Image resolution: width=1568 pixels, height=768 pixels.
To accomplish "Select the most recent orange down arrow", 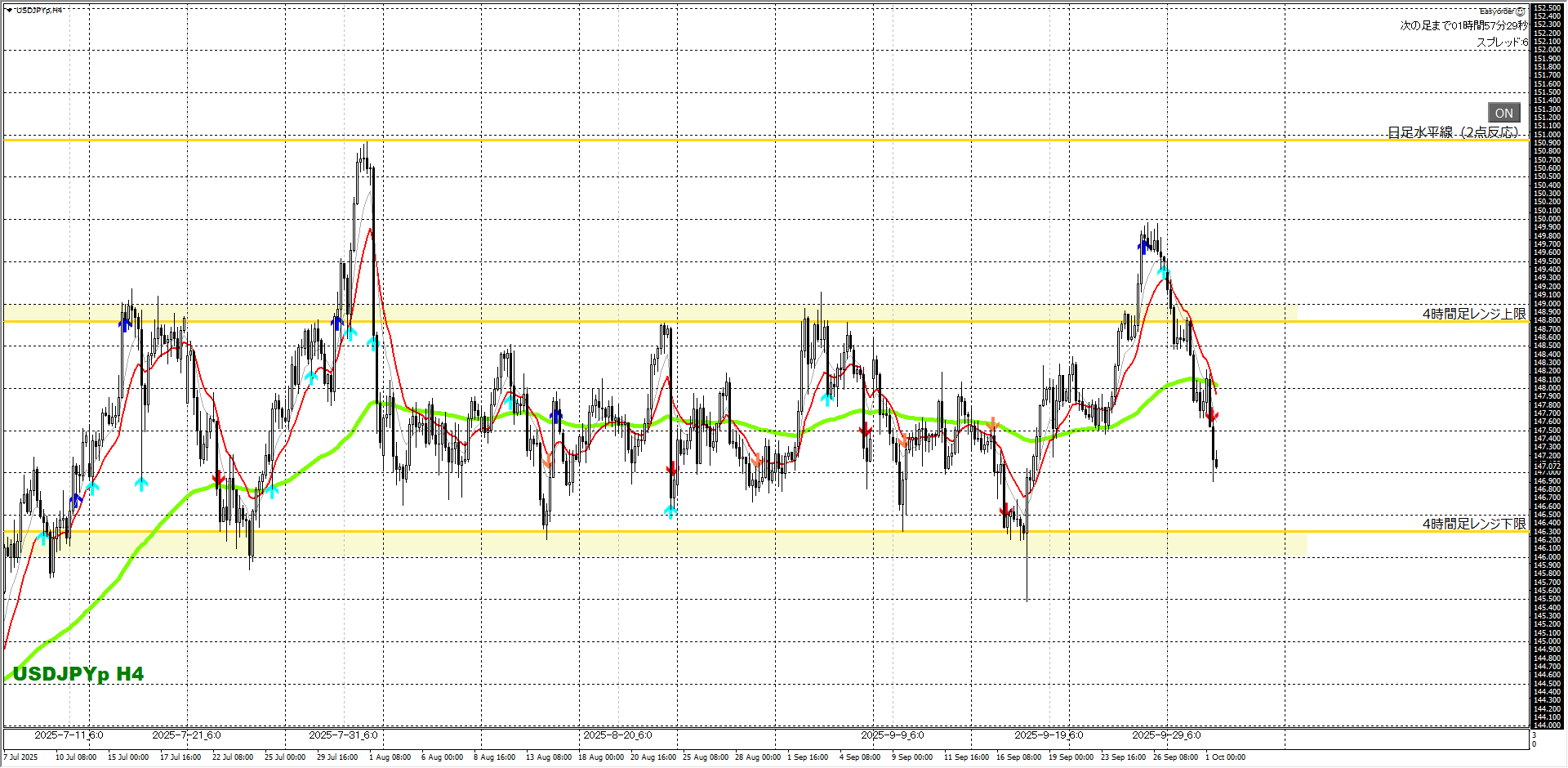I will tap(992, 425).
